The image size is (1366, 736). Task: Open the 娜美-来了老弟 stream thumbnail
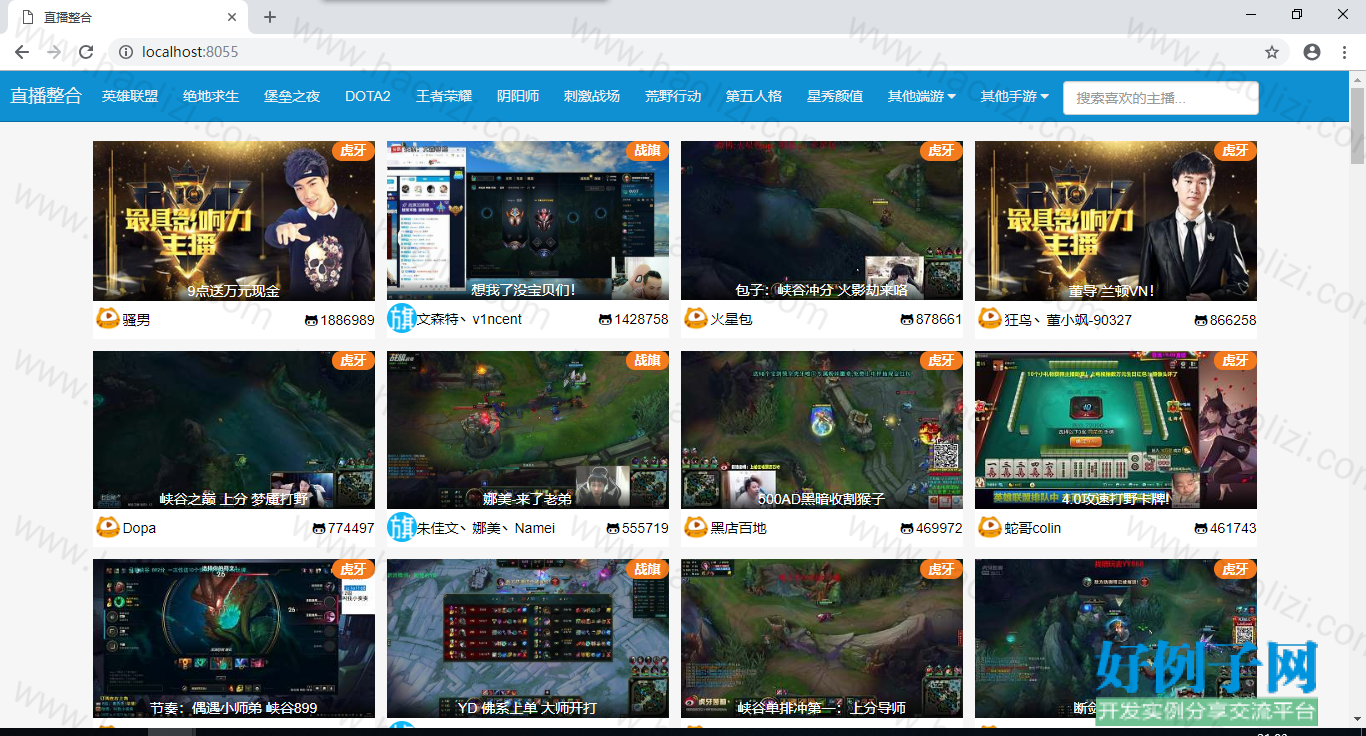[528, 429]
